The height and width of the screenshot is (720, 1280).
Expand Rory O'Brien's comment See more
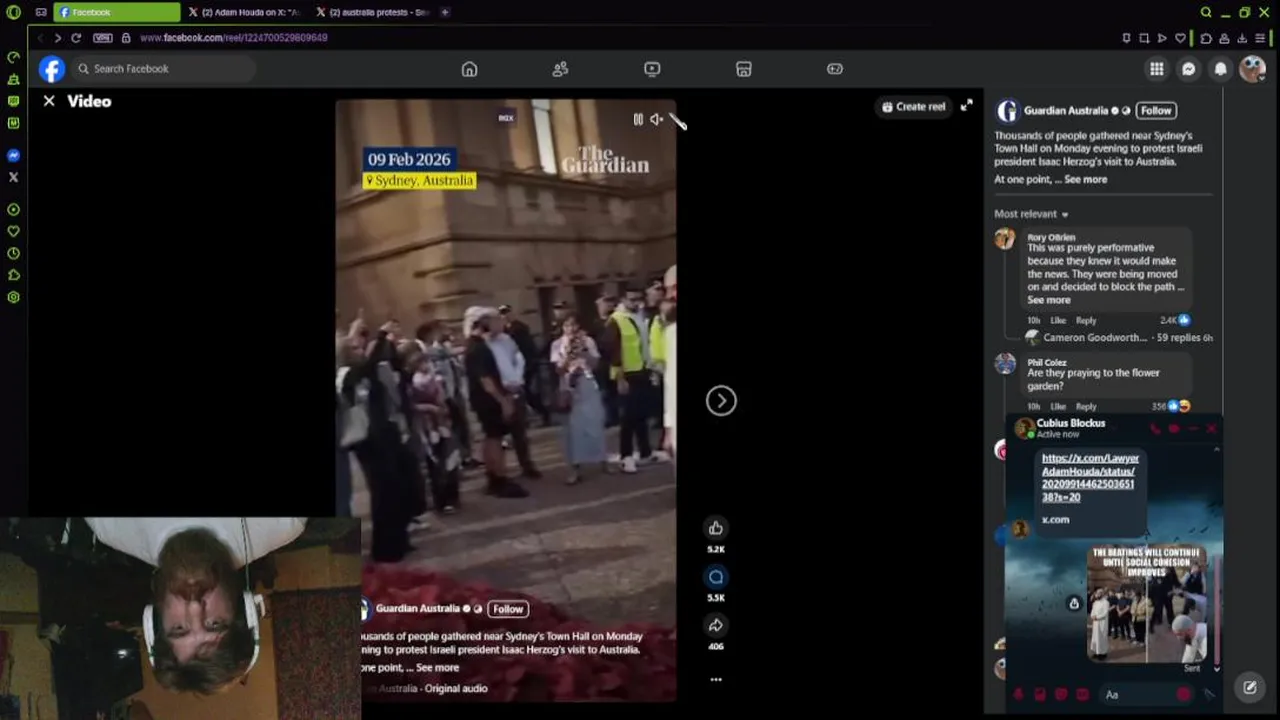coord(1049,300)
